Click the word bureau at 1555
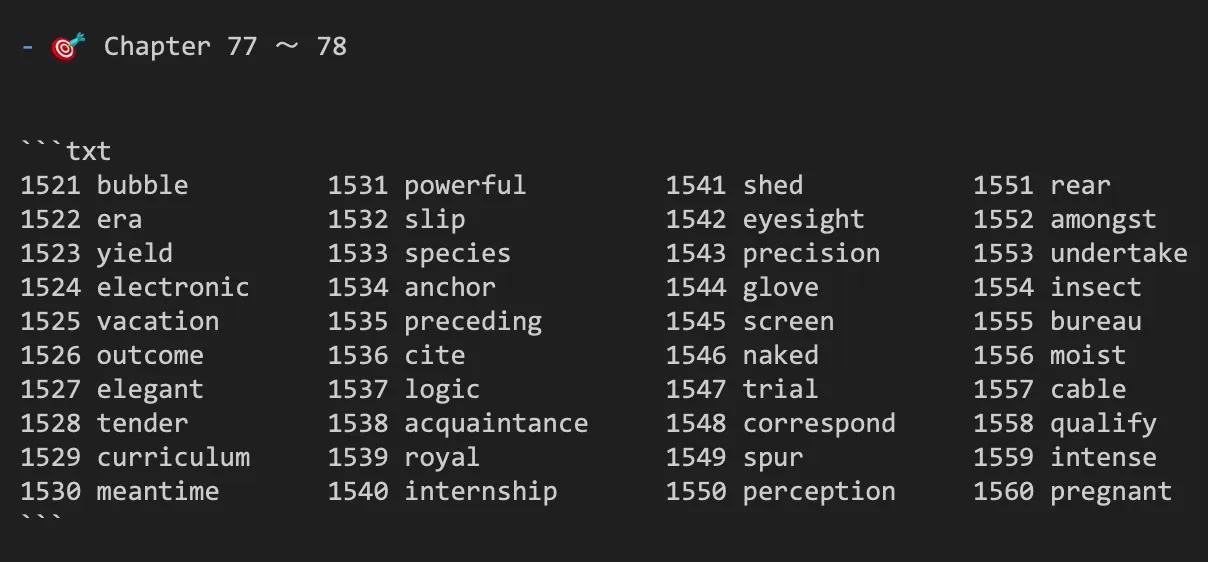This screenshot has height=562, width=1208. [1096, 321]
